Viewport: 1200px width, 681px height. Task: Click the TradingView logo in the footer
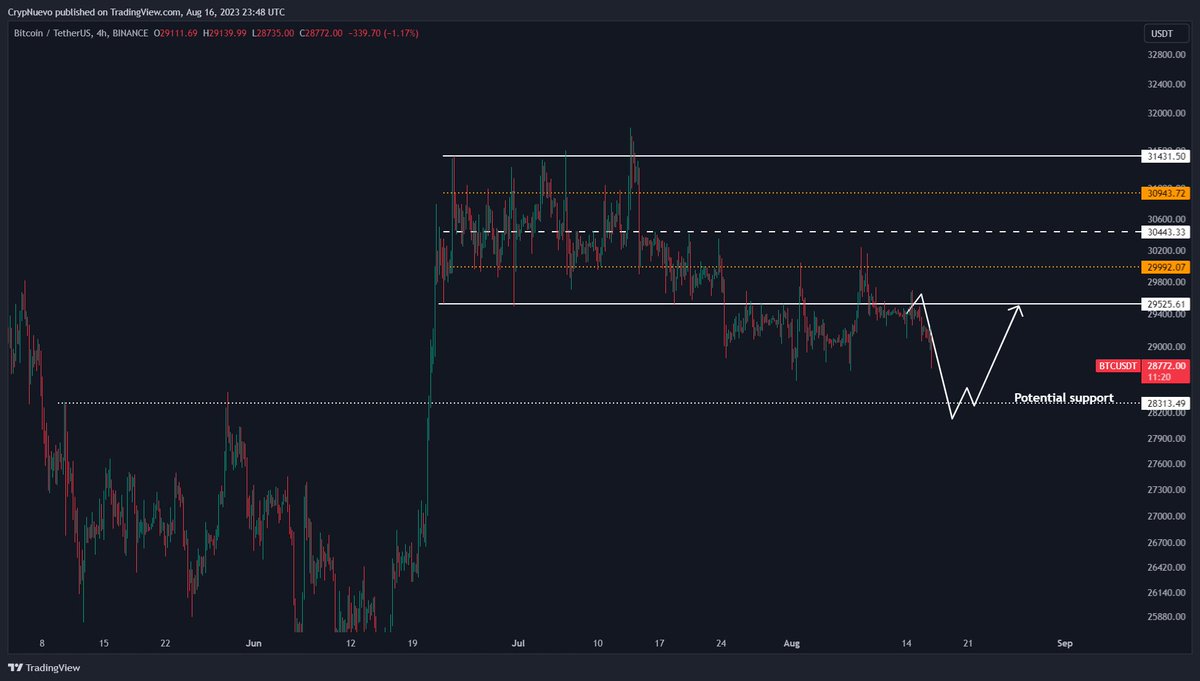pyautogui.click(x=44, y=667)
